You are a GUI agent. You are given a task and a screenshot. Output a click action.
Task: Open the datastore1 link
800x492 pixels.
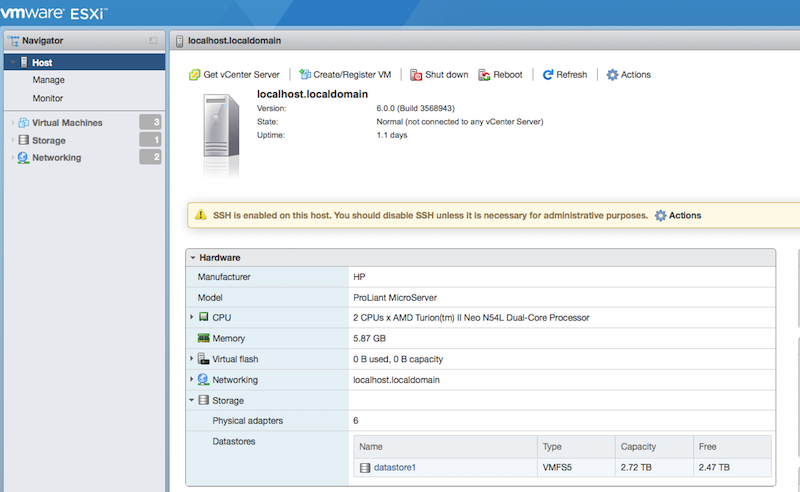(x=395, y=468)
